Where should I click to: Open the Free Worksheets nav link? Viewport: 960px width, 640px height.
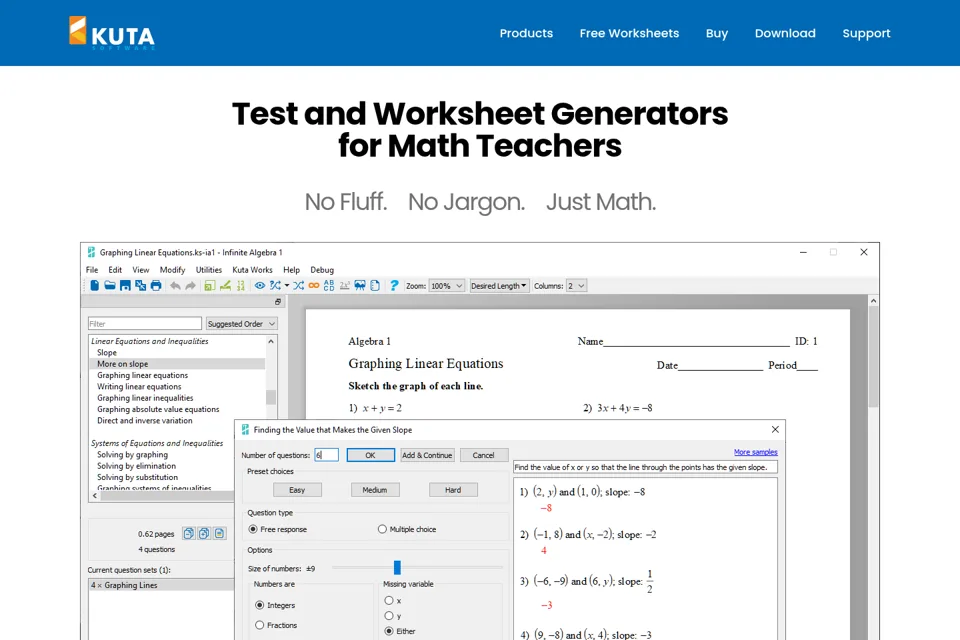click(629, 33)
